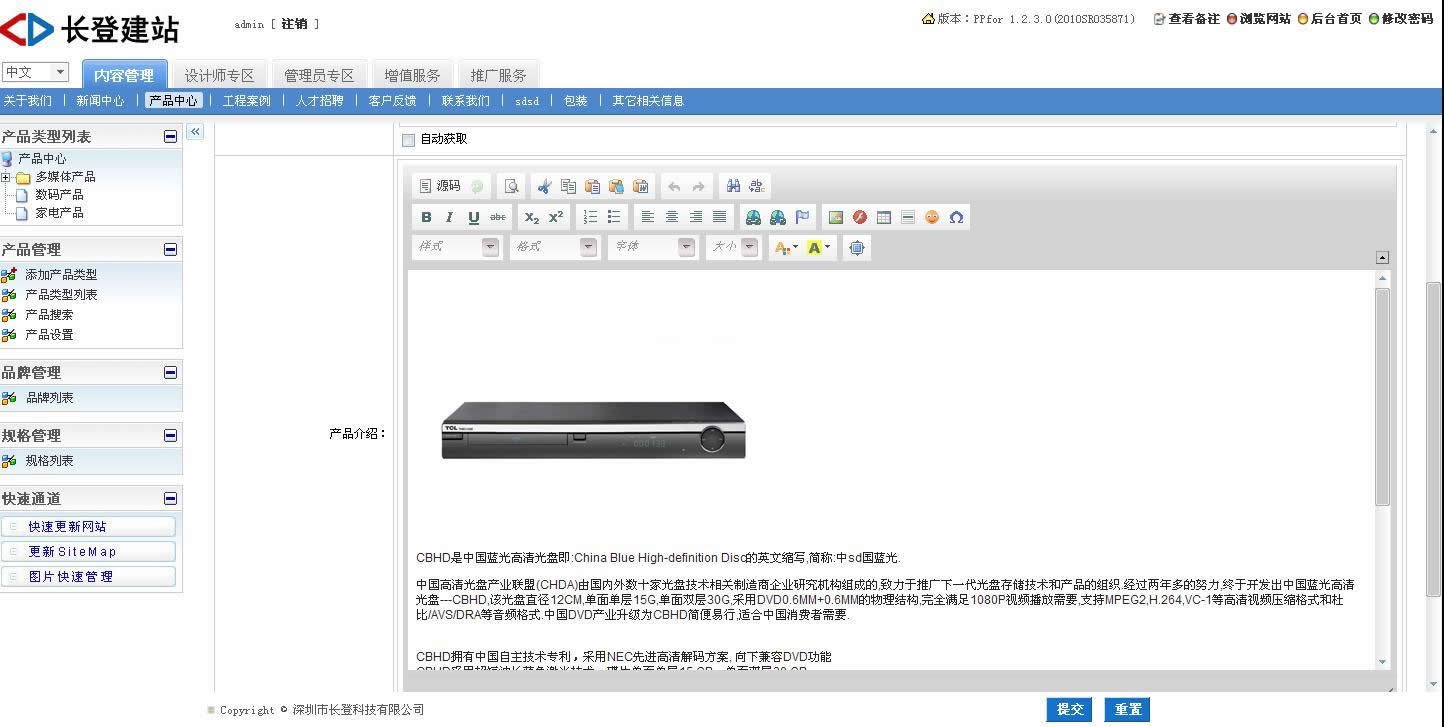Open the 源码 source view button
This screenshot has width=1444, height=727.
[x=439, y=186]
